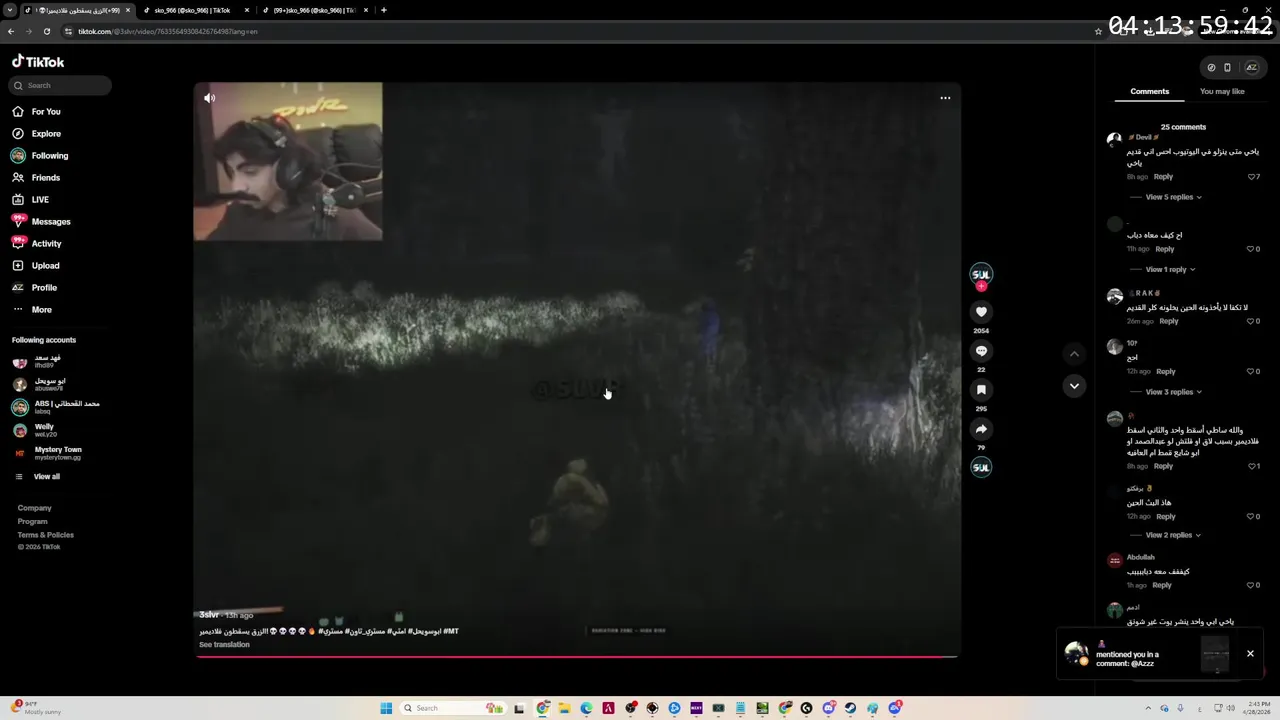Reply to the Devil comment

click(x=1163, y=177)
